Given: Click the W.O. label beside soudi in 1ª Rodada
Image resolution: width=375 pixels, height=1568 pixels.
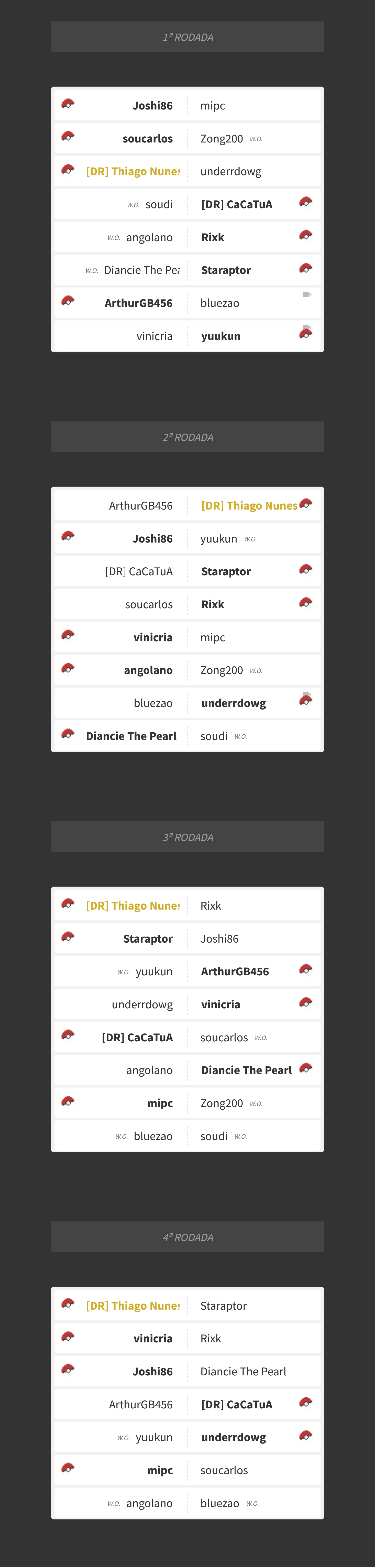Looking at the screenshot, I should 133,205.
